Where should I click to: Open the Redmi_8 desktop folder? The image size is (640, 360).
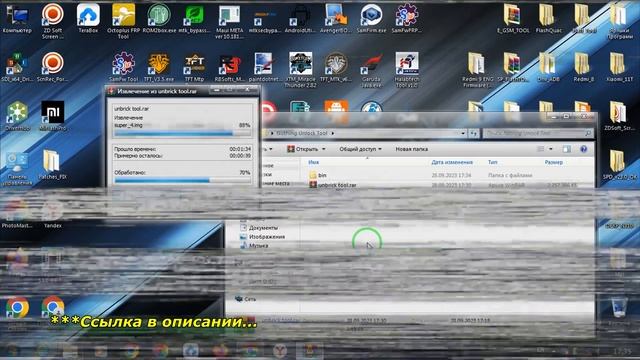pyautogui.click(x=584, y=67)
